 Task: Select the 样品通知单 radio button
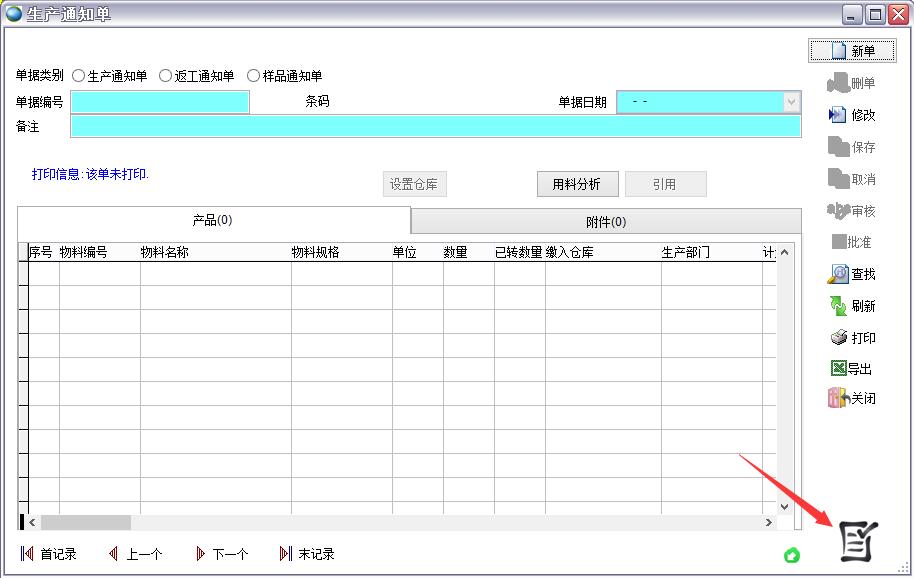point(253,76)
